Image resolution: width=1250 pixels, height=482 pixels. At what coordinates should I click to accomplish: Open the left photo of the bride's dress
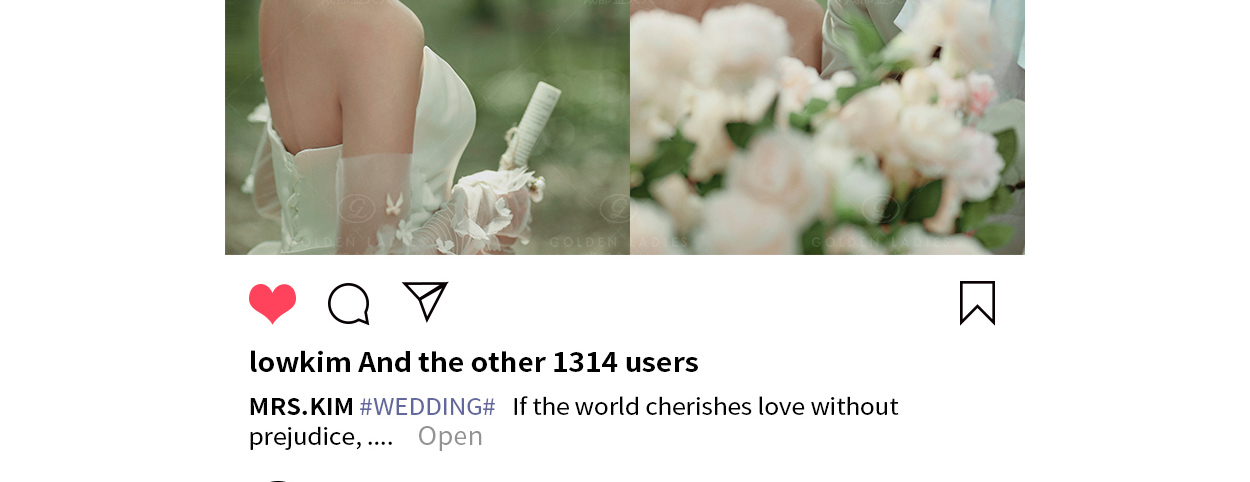click(427, 127)
